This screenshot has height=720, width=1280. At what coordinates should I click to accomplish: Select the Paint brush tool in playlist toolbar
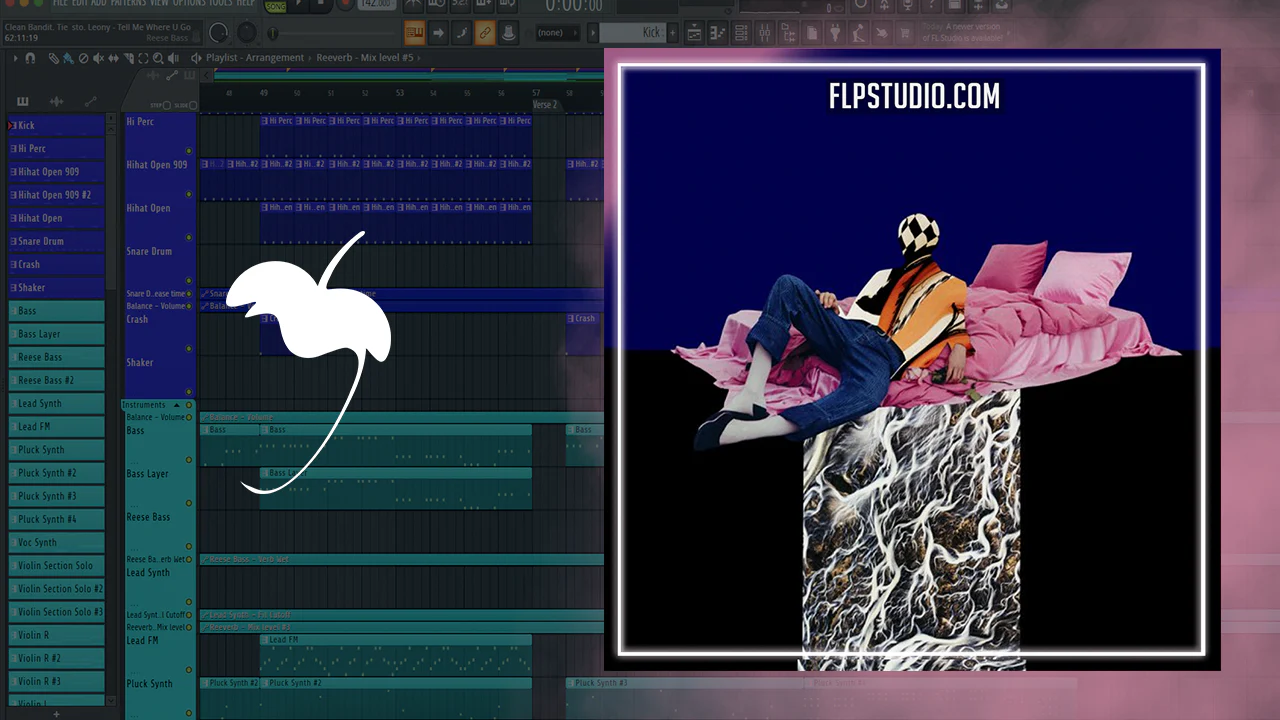point(68,58)
